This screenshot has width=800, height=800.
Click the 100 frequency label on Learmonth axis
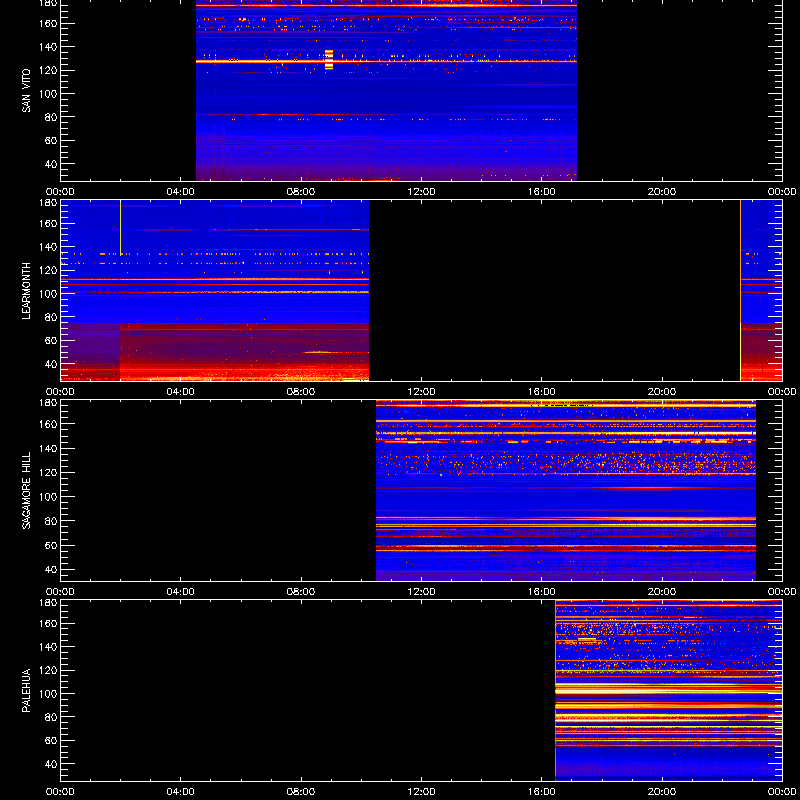coord(48,294)
